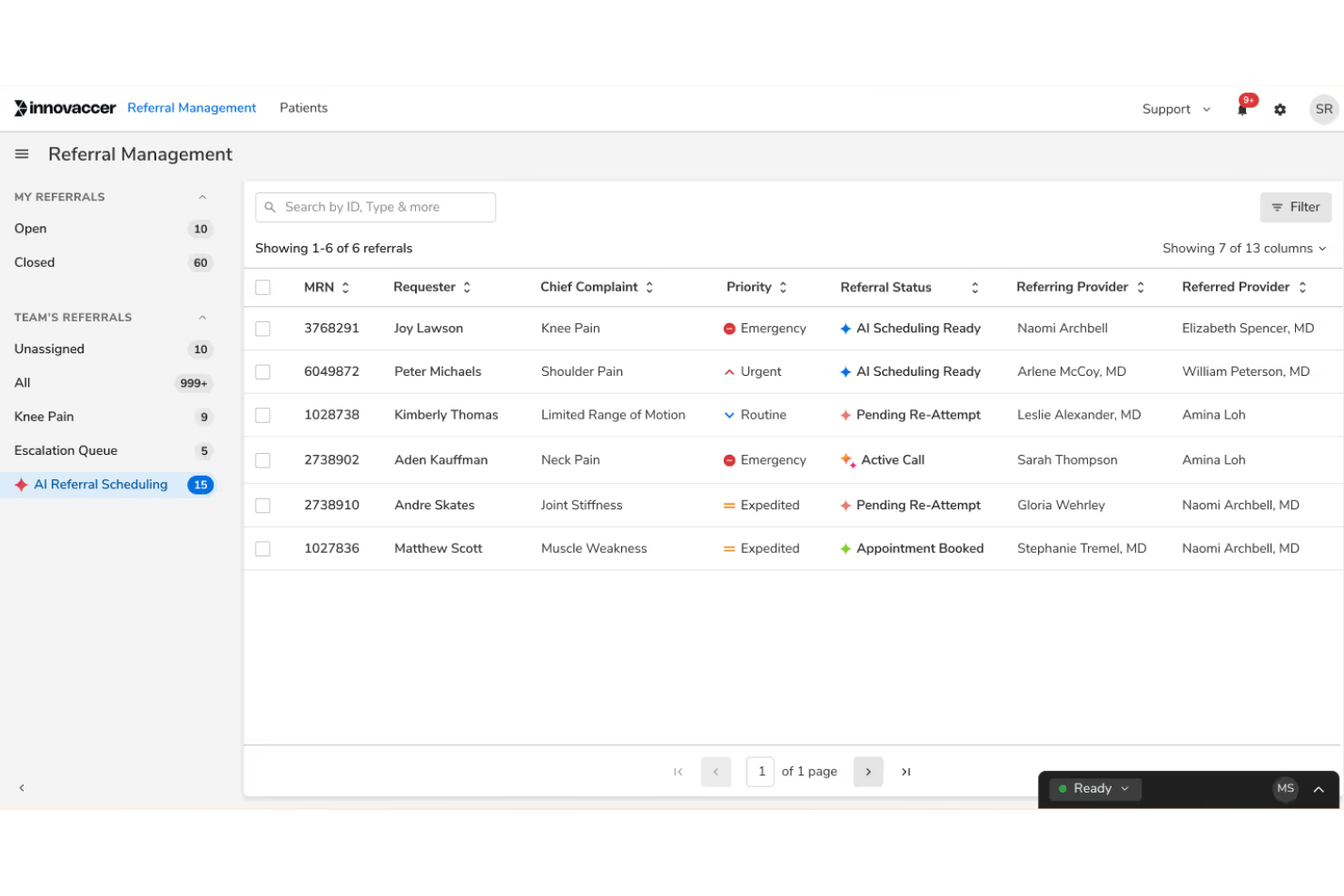The image size is (1344, 896).
Task: Collapse the My Referrals section
Action: tap(203, 197)
